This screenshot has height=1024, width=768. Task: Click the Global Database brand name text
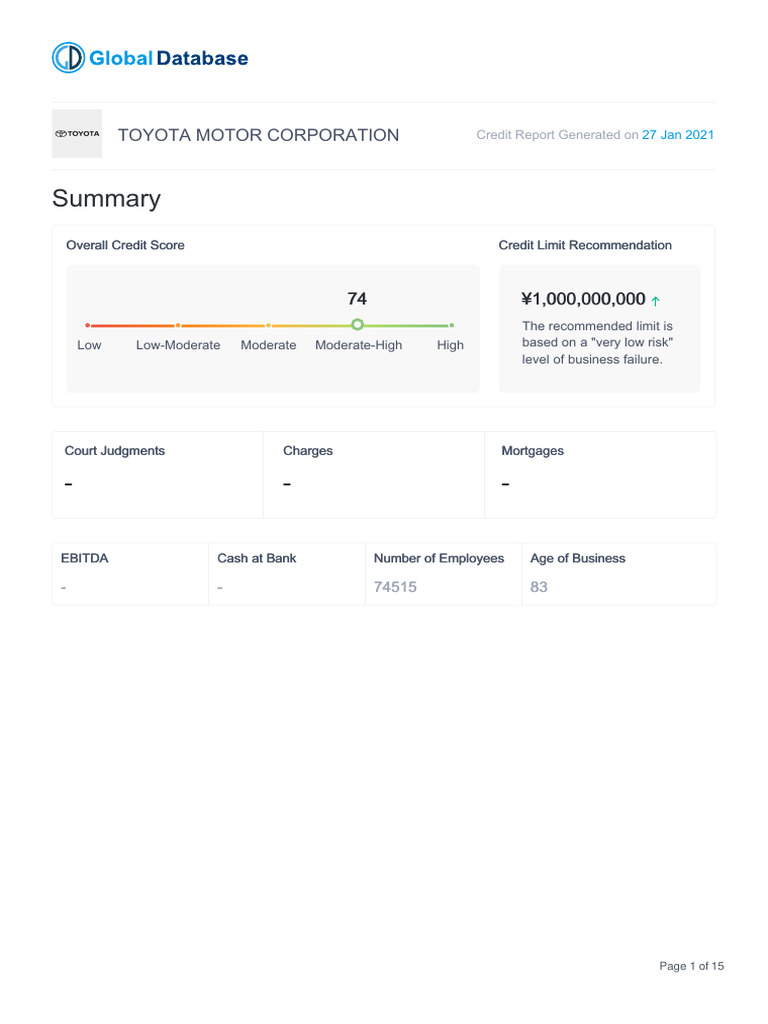(168, 58)
